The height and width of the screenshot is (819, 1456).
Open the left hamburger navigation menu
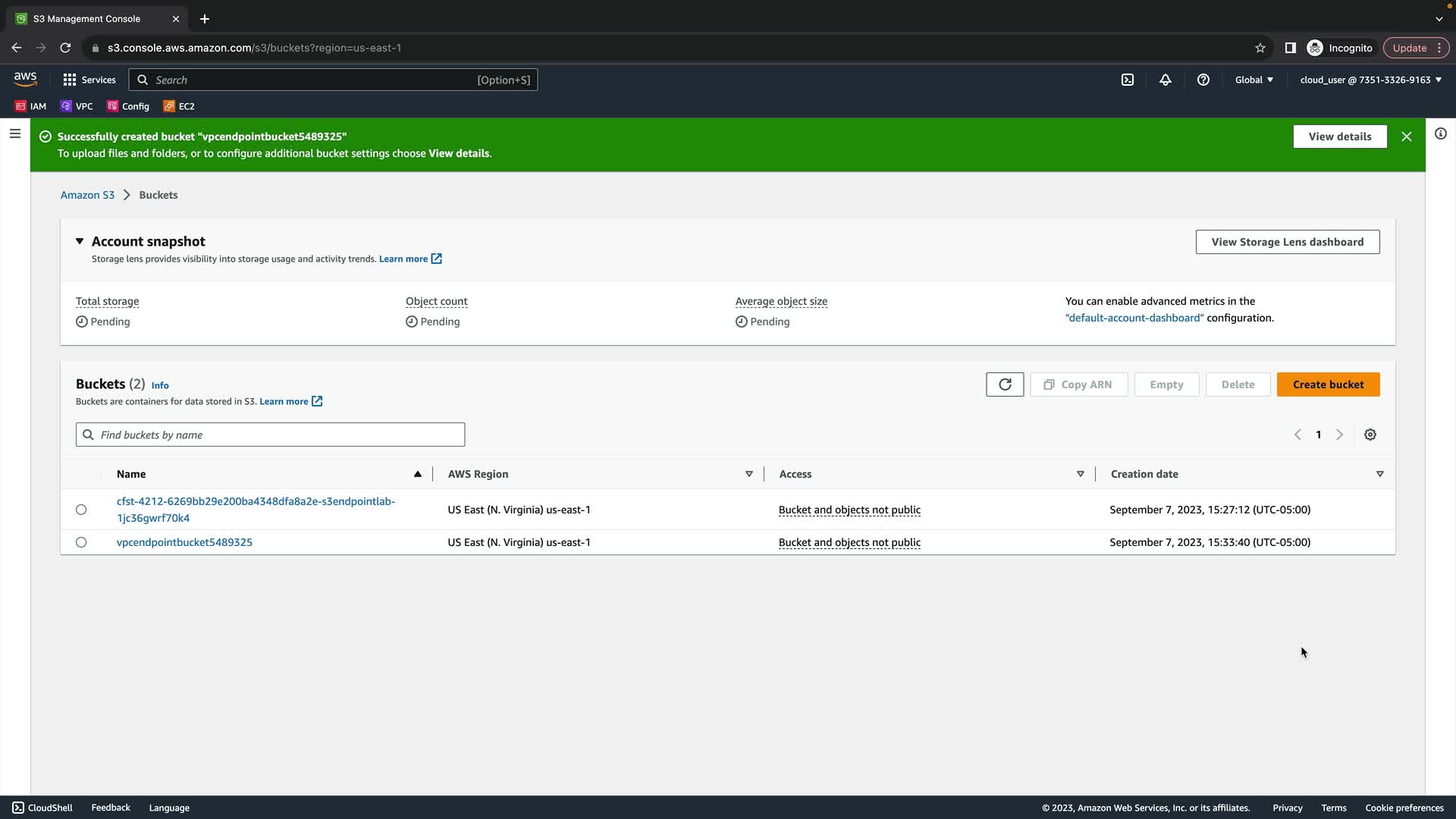click(x=14, y=133)
